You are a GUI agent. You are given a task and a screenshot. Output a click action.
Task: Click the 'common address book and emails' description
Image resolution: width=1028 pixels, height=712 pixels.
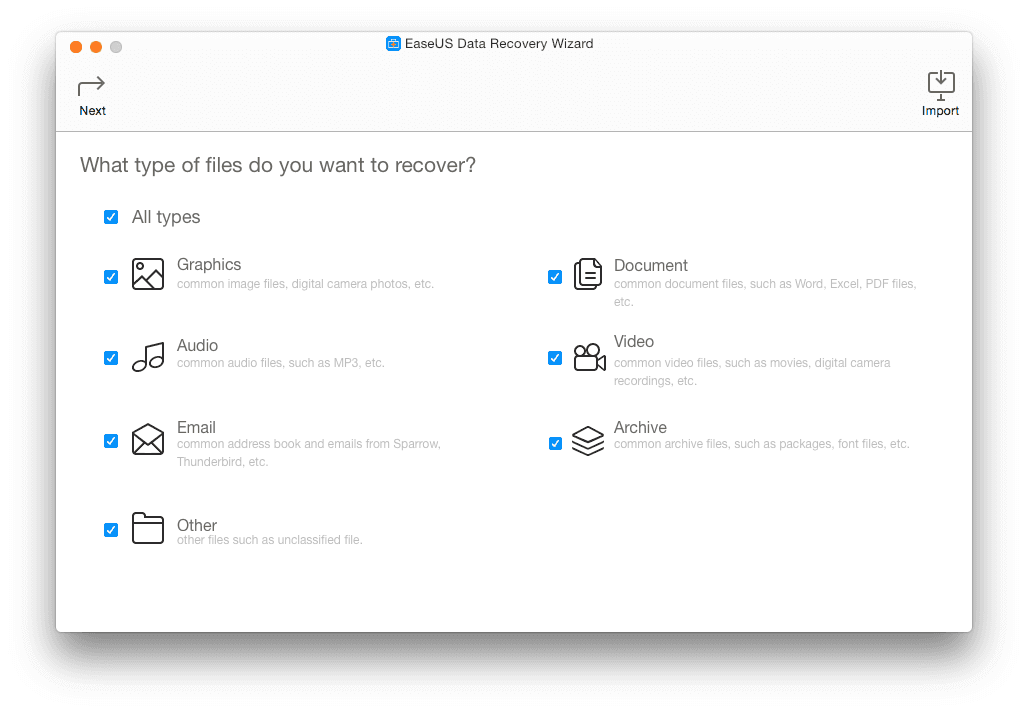(x=309, y=452)
